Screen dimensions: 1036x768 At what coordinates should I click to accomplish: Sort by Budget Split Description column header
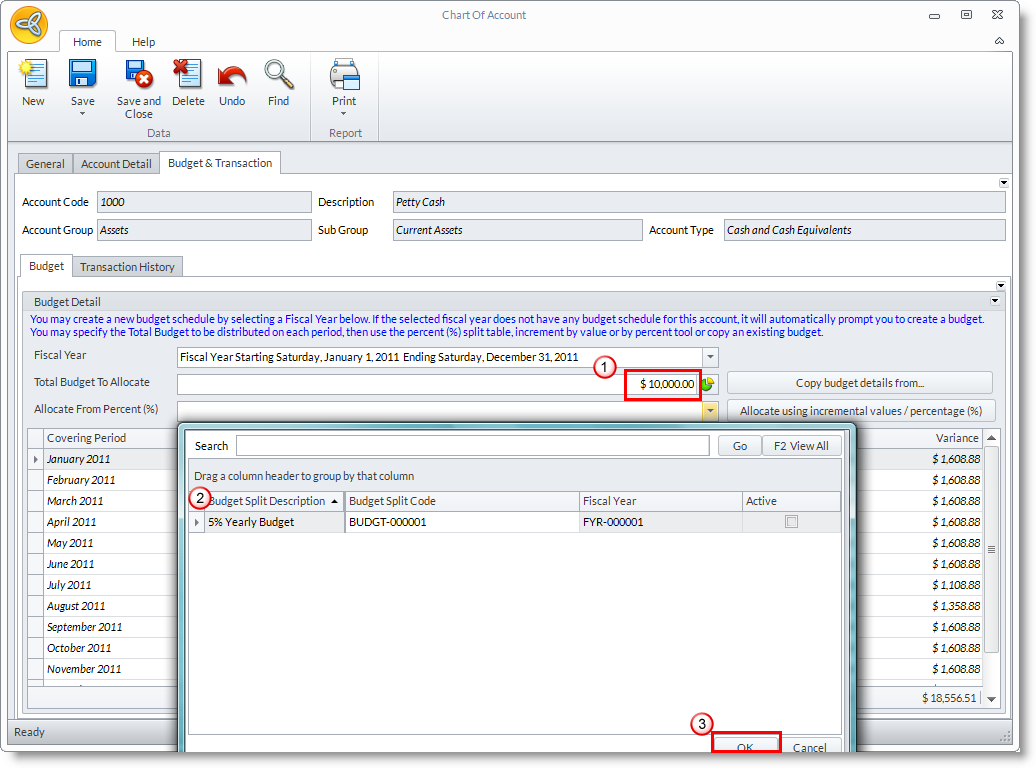(268, 501)
